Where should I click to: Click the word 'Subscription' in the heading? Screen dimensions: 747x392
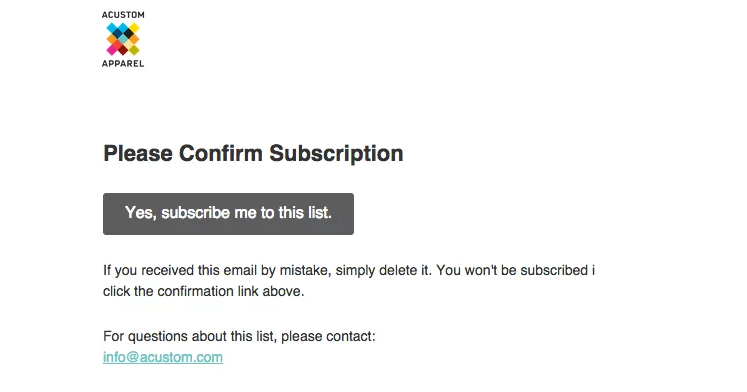pyautogui.click(x=336, y=154)
